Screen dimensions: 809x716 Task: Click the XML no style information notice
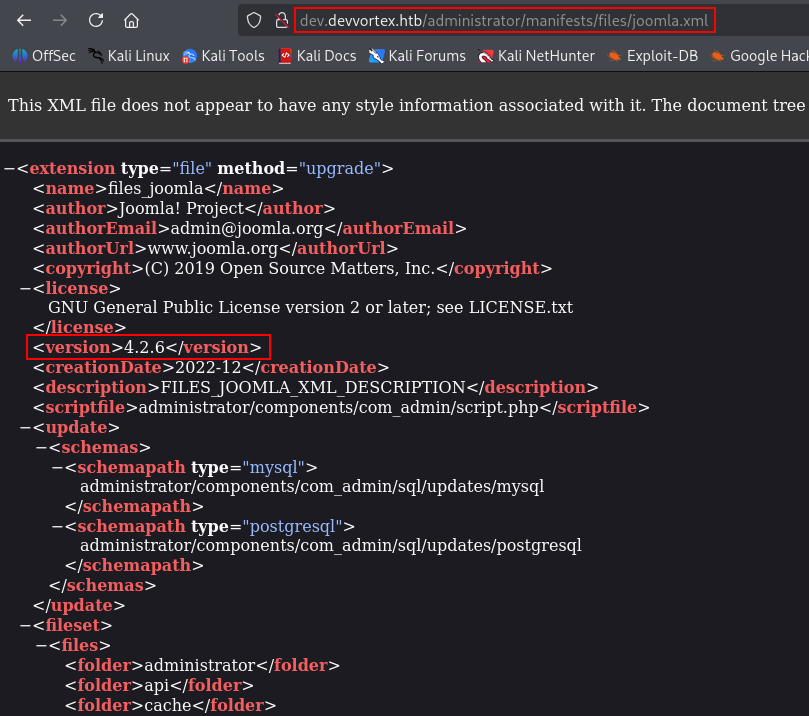click(x=407, y=105)
